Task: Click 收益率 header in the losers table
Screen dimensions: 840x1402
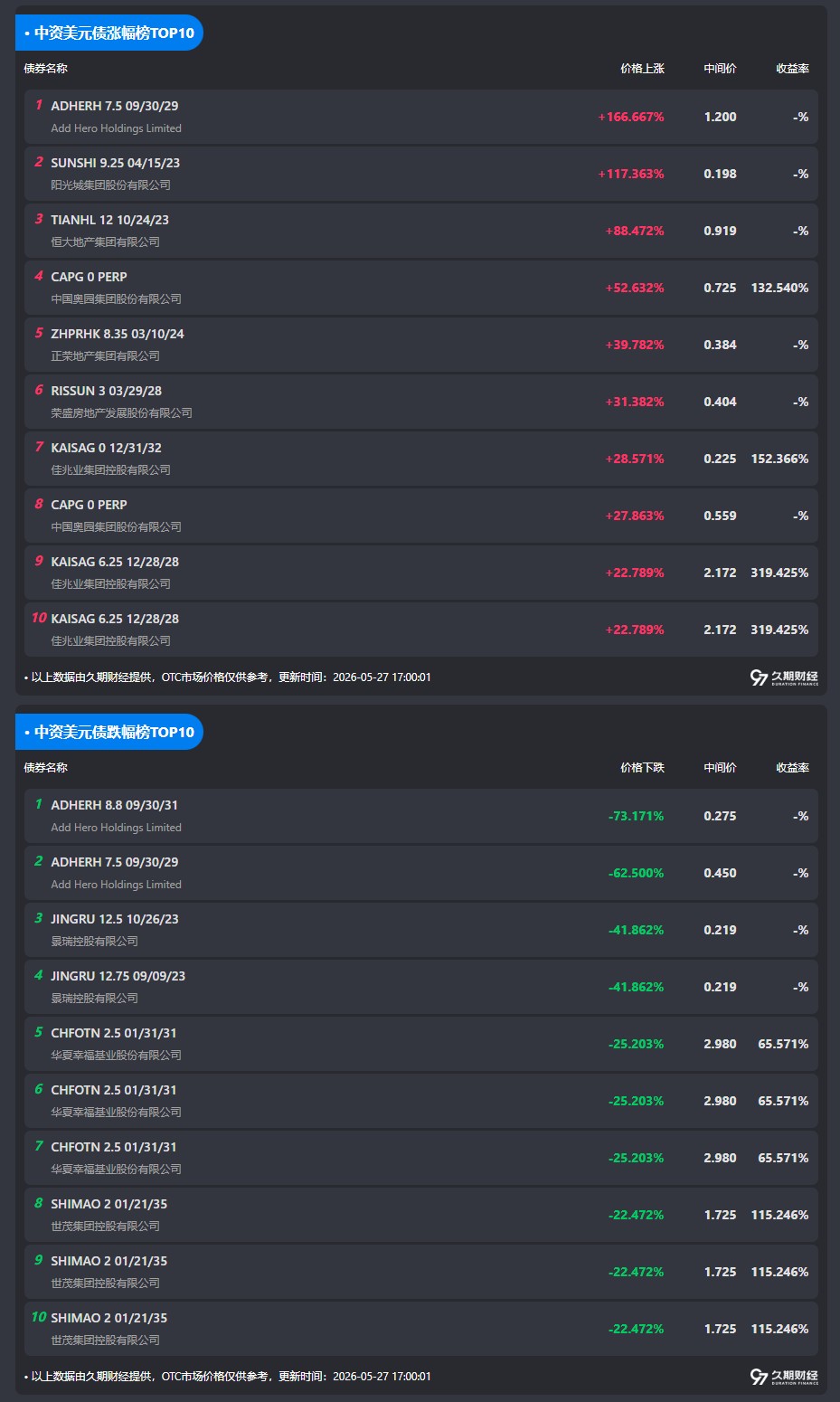Action: (792, 768)
